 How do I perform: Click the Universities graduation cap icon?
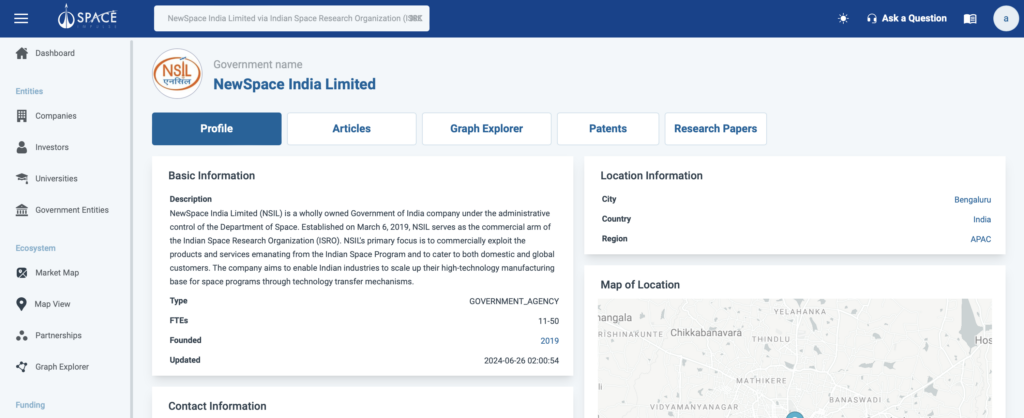coord(22,178)
